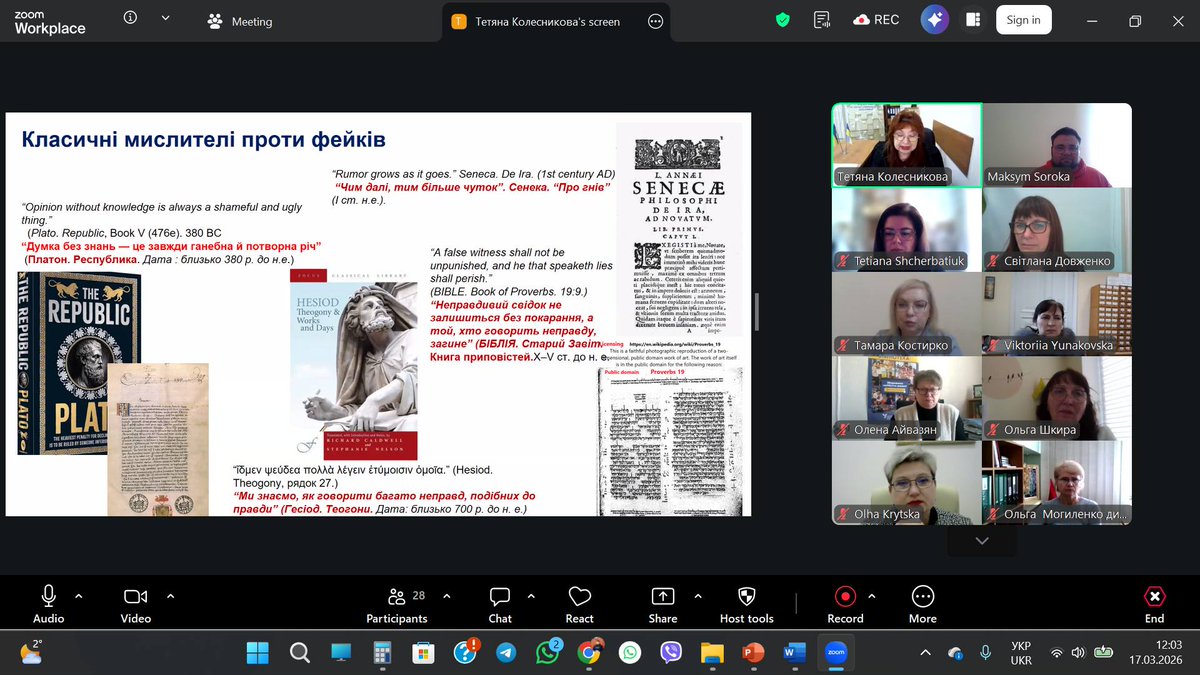Select Ольга Могиленко video tile
The width and height of the screenshot is (1200, 675).
point(1057,483)
